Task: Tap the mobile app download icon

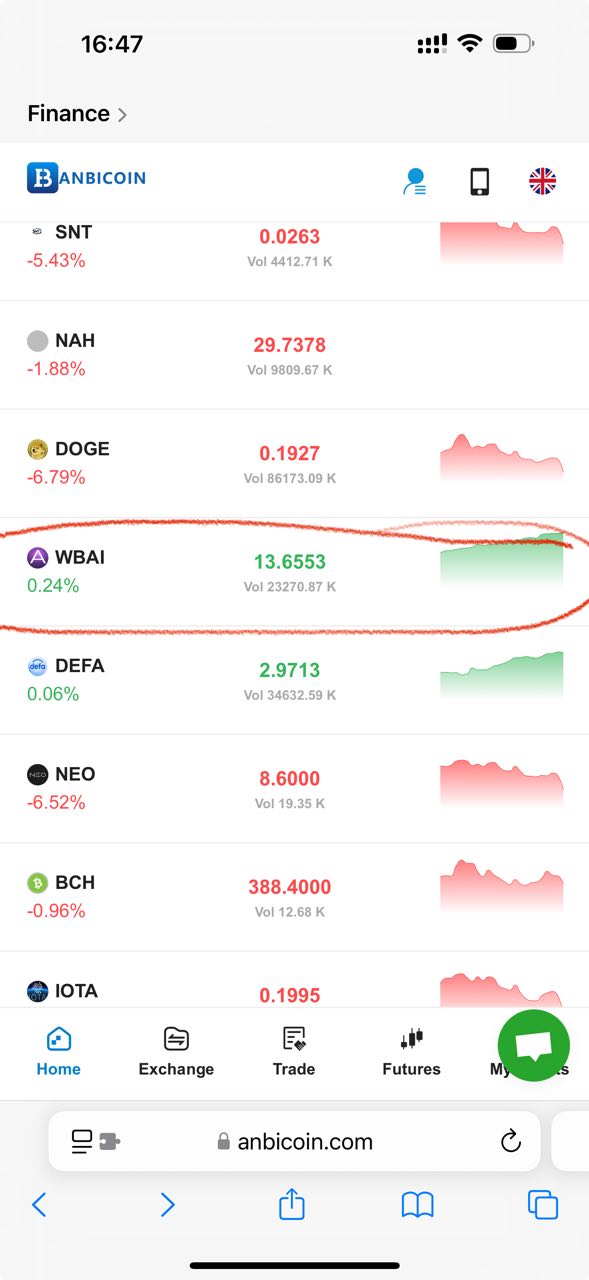Action: tap(480, 181)
